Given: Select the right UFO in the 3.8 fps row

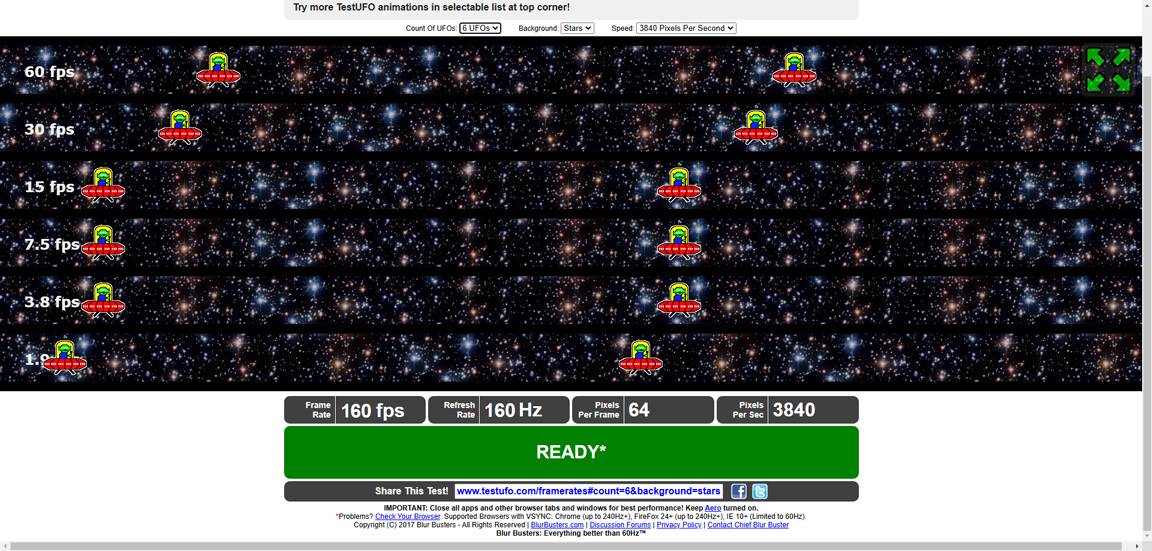Looking at the screenshot, I should (679, 300).
